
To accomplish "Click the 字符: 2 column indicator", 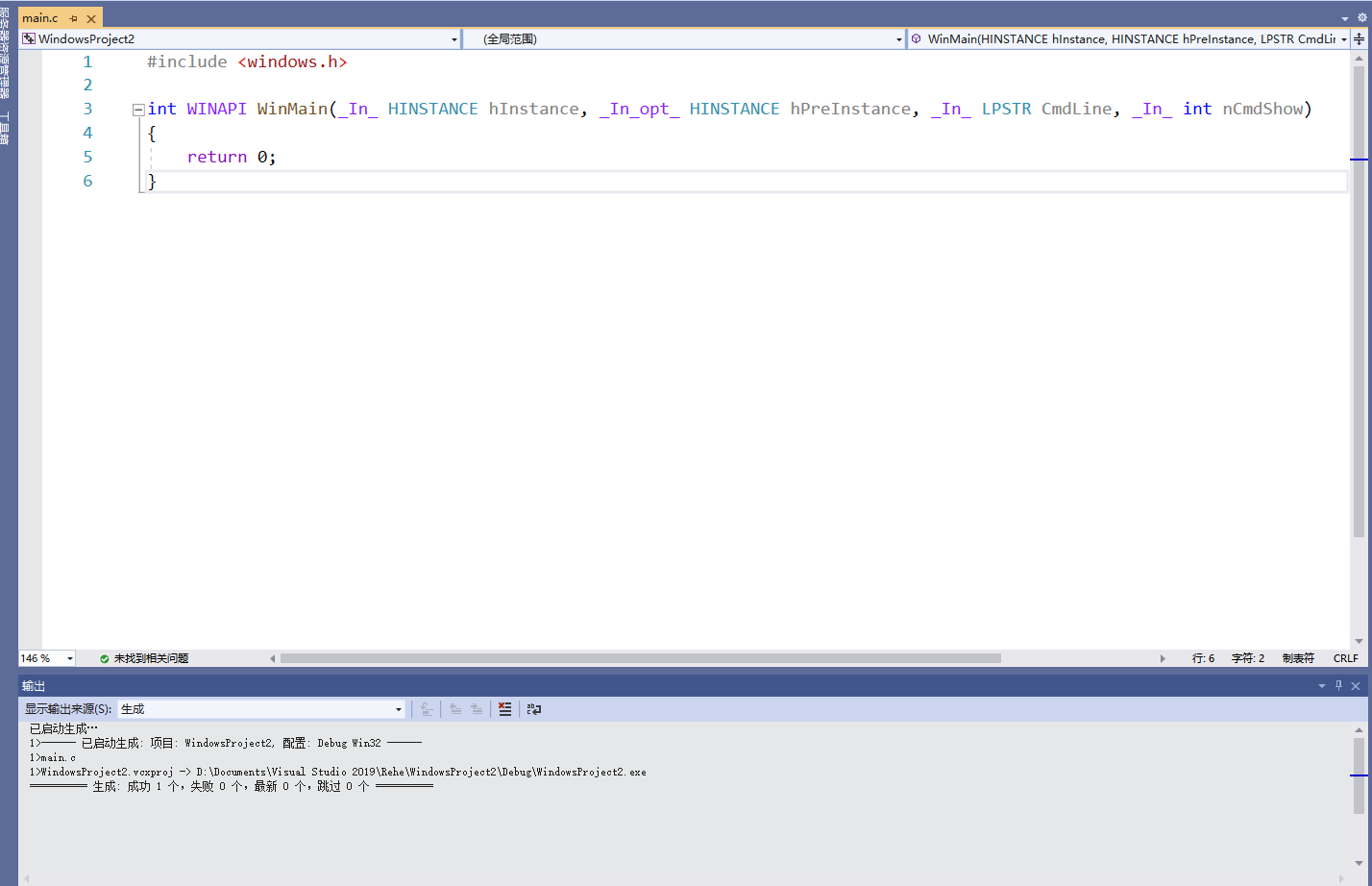I will pyautogui.click(x=1248, y=658).
